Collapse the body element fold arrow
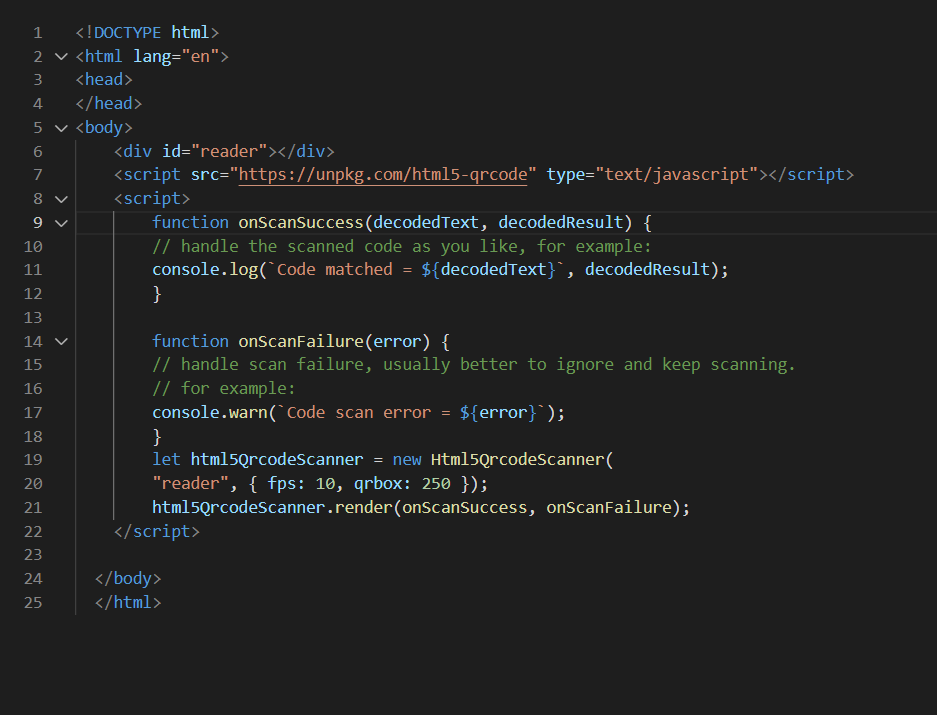 (x=60, y=127)
